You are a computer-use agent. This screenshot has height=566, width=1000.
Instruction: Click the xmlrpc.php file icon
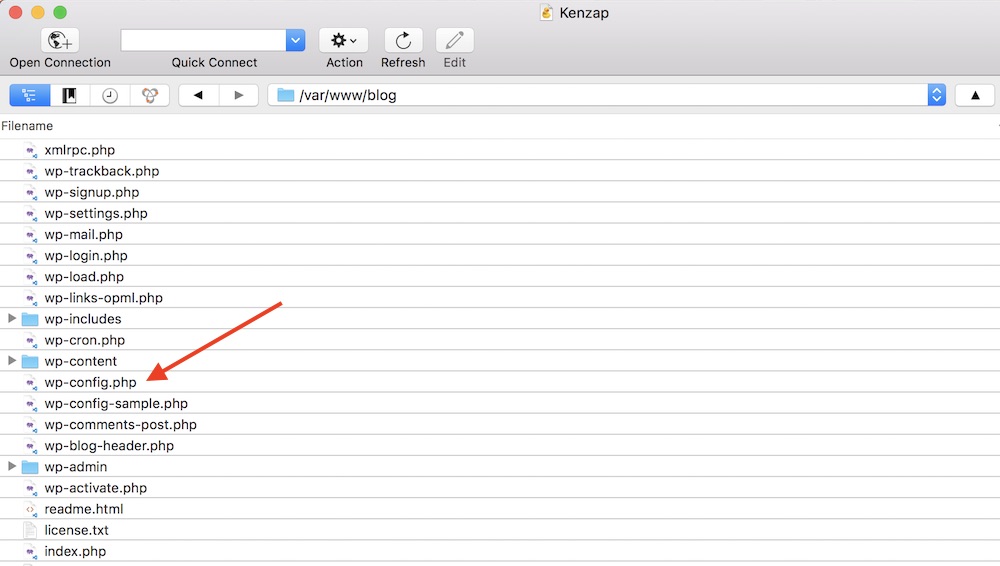point(30,151)
